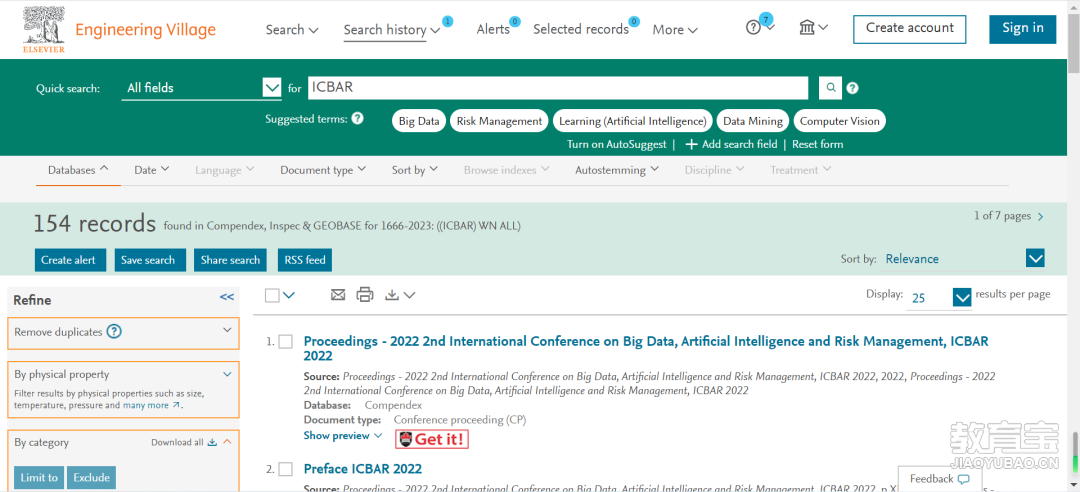1080x492 pixels.
Task: Open Autostemming filter tab
Action: pos(617,170)
